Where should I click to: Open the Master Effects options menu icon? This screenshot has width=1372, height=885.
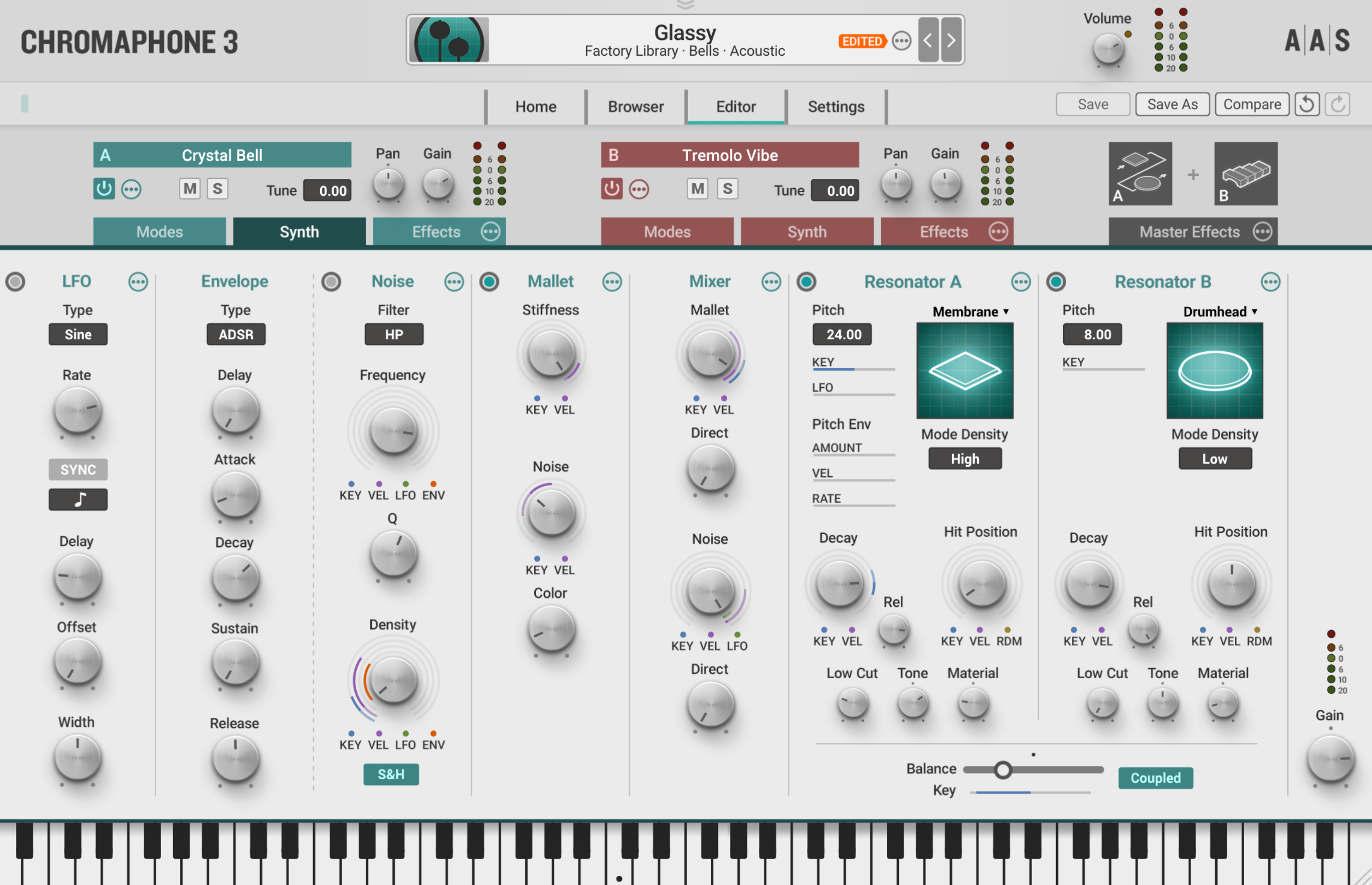tap(1263, 232)
